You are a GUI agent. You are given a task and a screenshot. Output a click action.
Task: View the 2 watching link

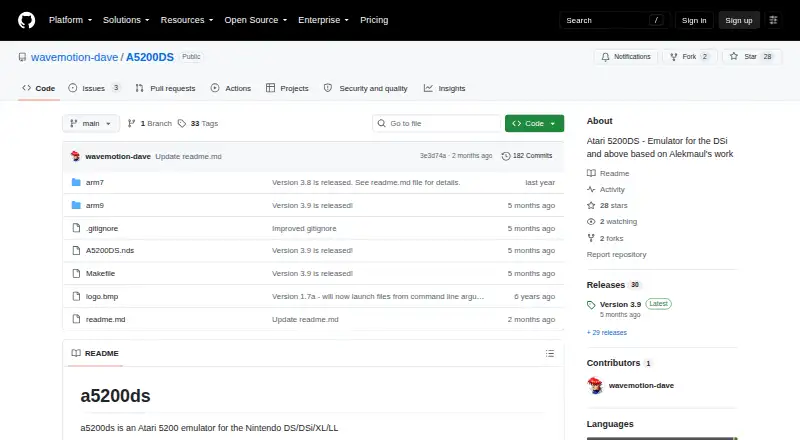612,222
